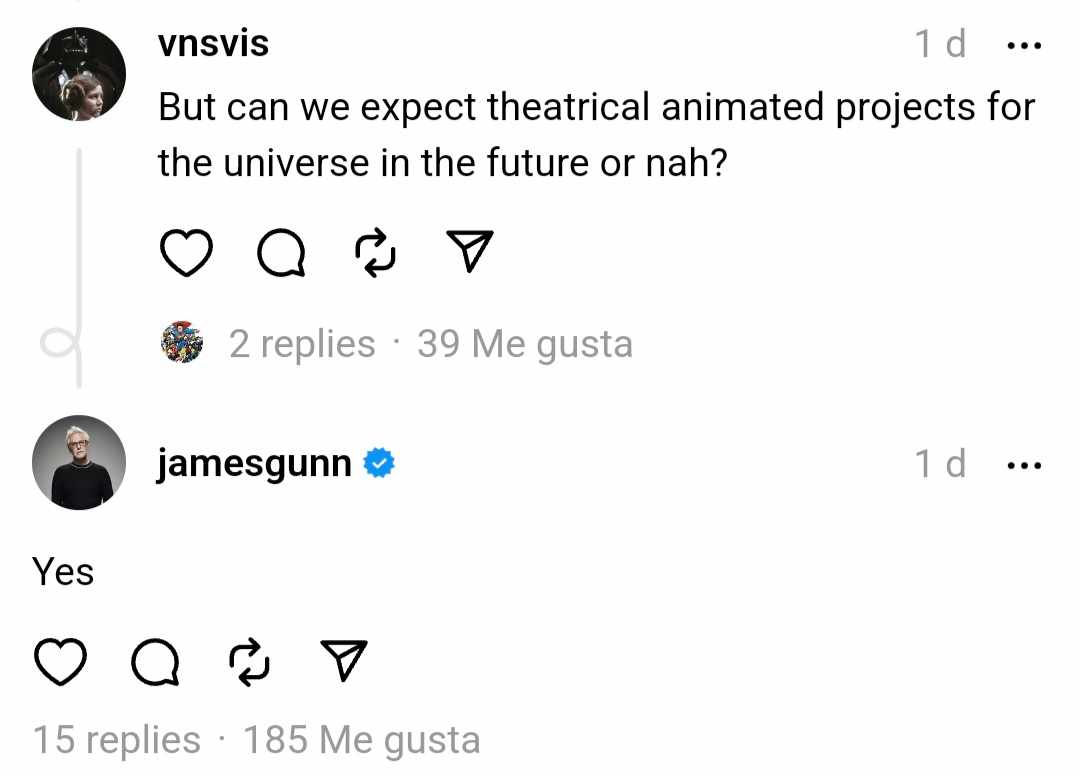Like vnsvis's comment with the heart icon
The image size is (1080, 775).
186,253
